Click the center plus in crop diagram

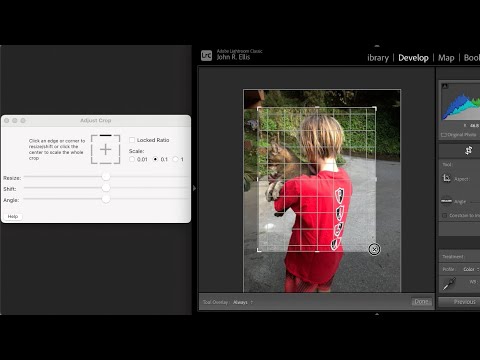[x=105, y=149]
